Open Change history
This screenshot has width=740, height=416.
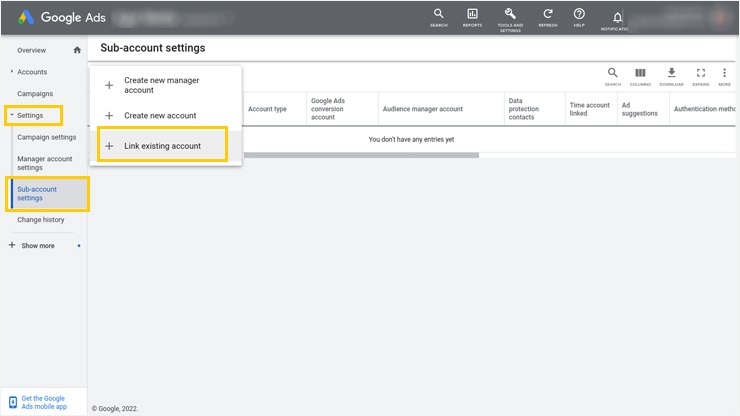tap(41, 220)
